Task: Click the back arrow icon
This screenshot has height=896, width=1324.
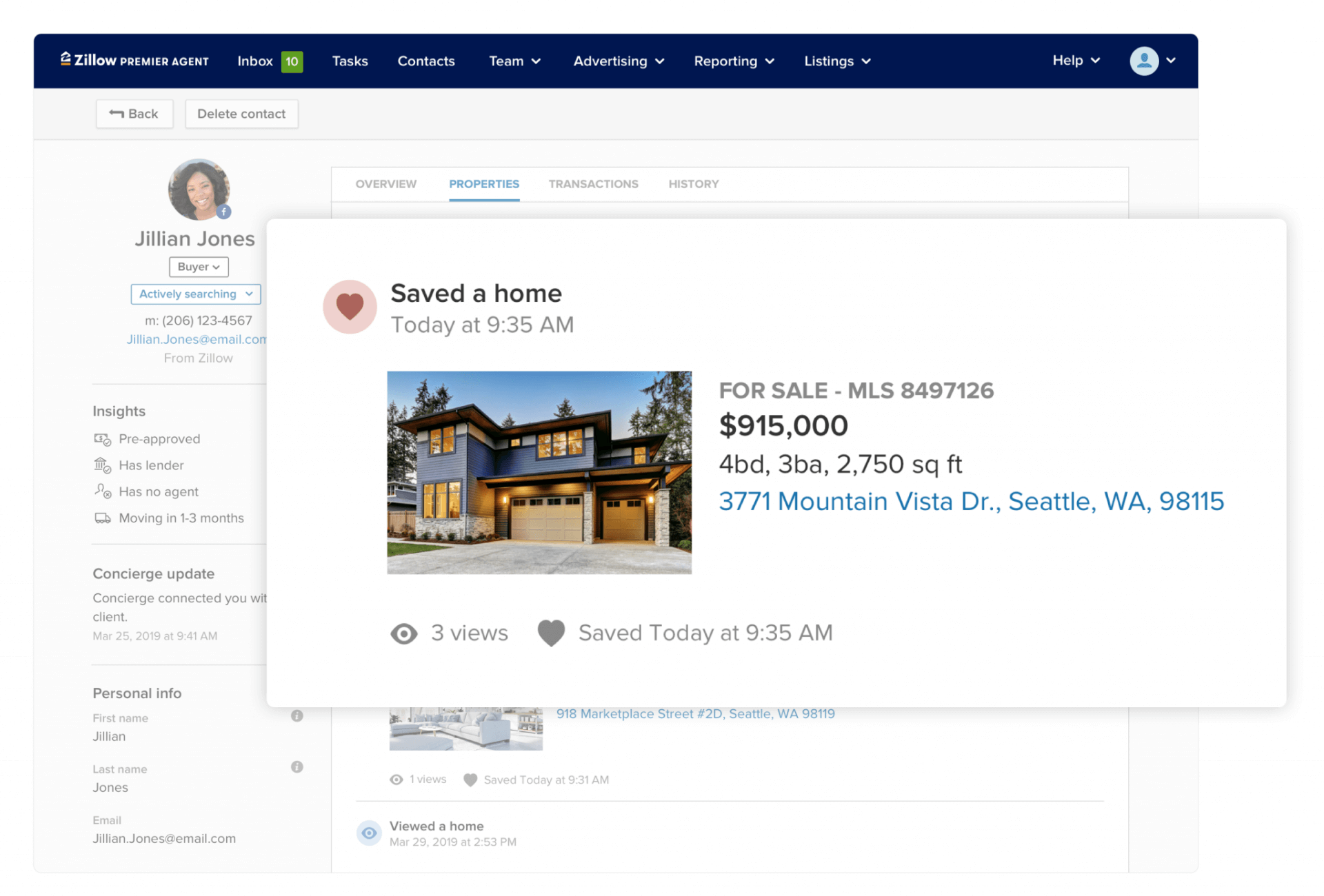Action: point(117,113)
